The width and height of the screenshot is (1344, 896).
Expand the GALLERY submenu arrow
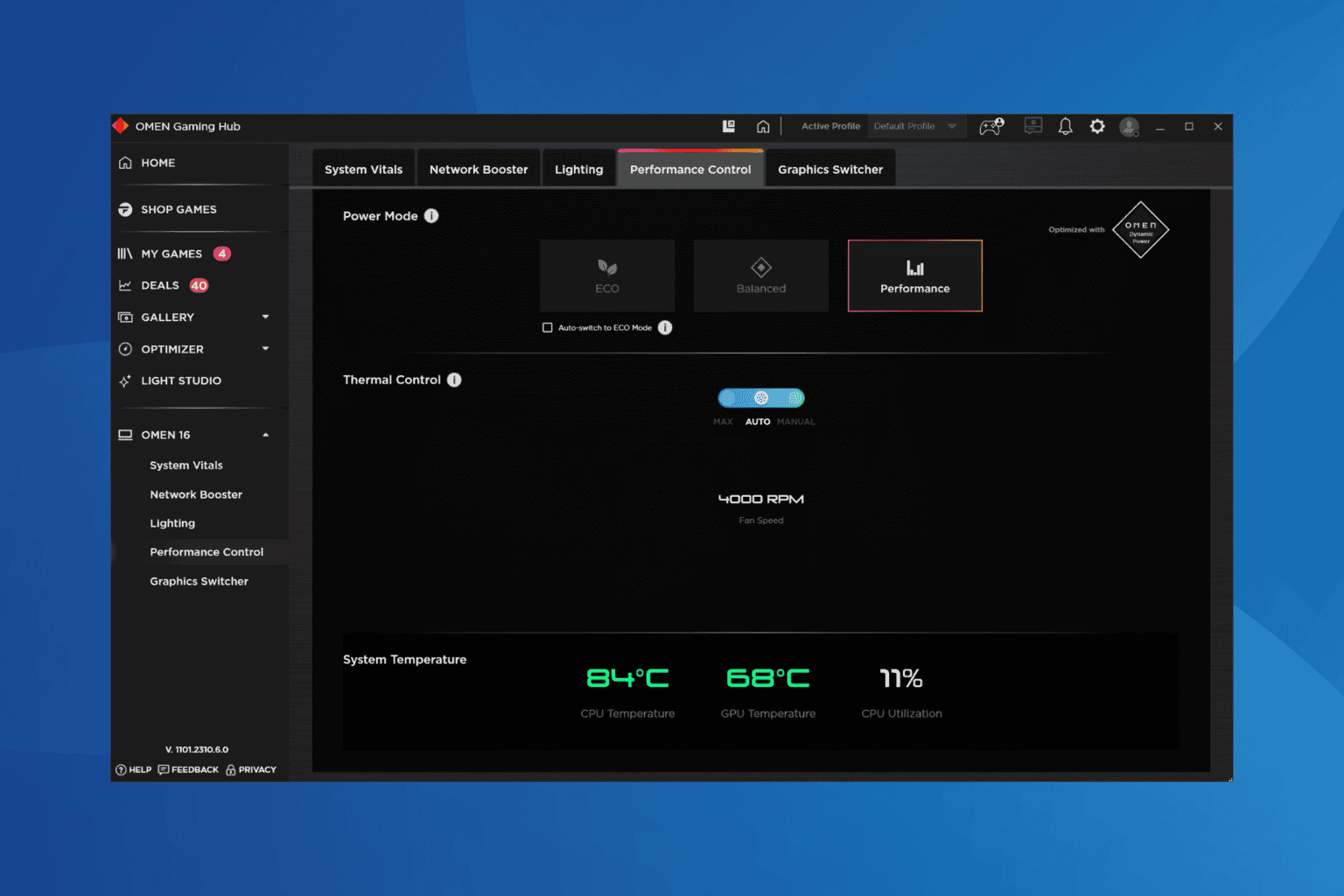265,317
